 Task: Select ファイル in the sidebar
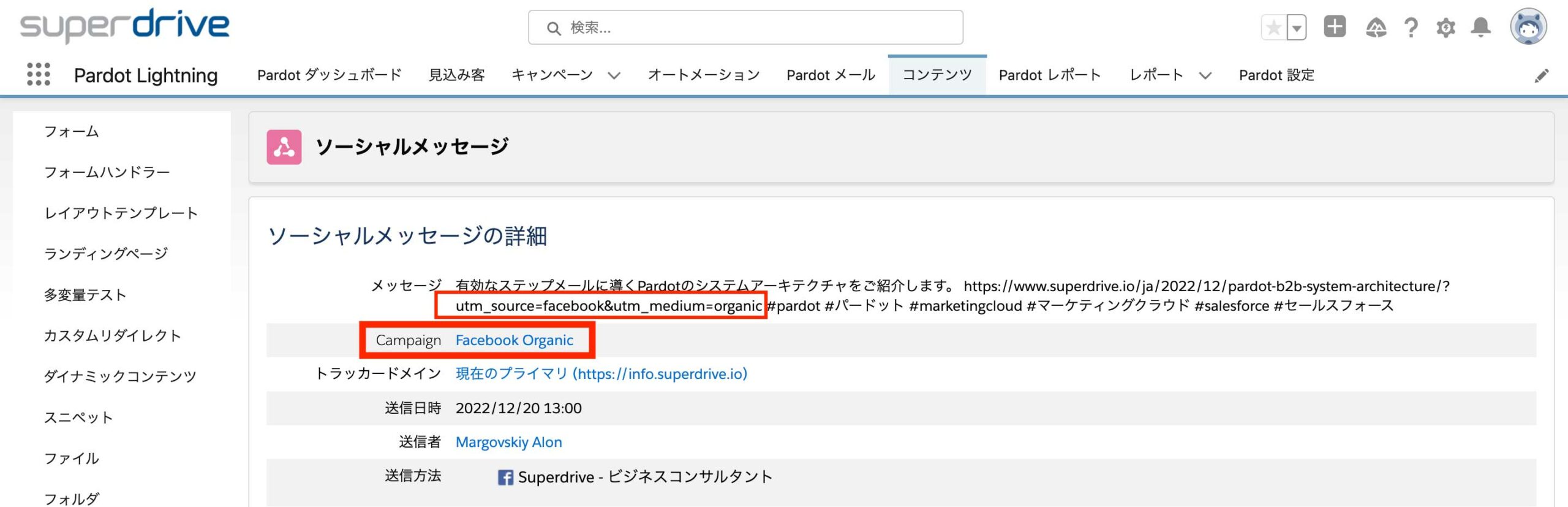72,458
